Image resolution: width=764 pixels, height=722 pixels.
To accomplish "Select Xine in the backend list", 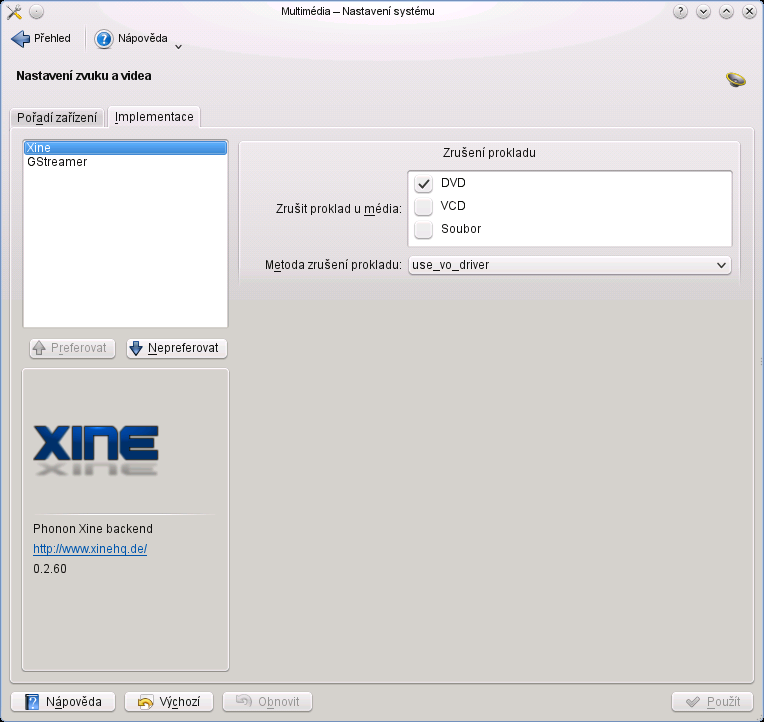I will tap(126, 148).
